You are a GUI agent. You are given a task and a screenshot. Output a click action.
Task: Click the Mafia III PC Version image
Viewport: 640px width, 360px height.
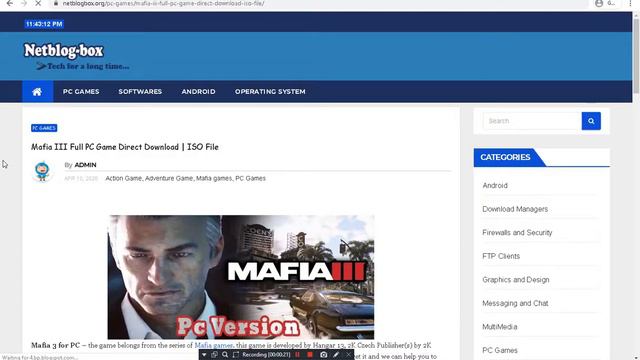(241, 277)
